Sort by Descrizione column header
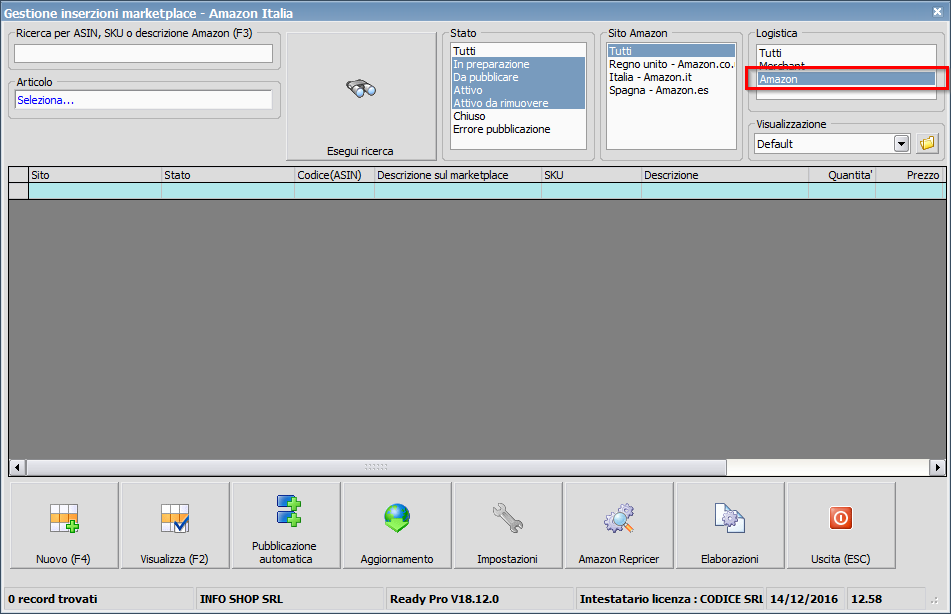This screenshot has width=951, height=614. click(x=725, y=175)
